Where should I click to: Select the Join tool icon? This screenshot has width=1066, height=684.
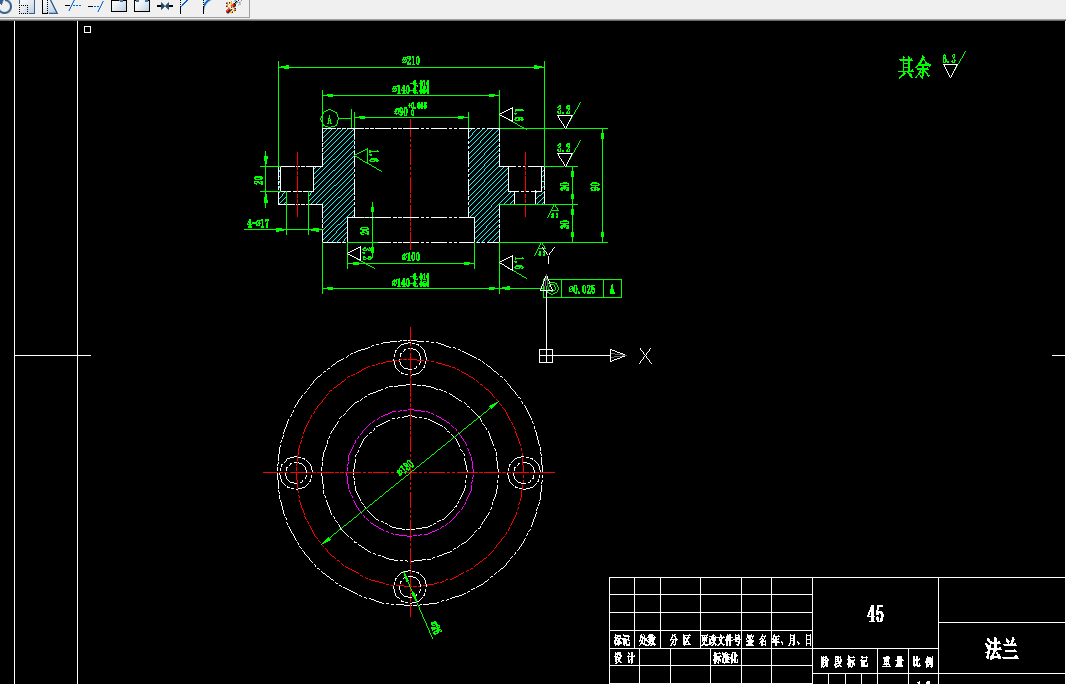coord(165,6)
